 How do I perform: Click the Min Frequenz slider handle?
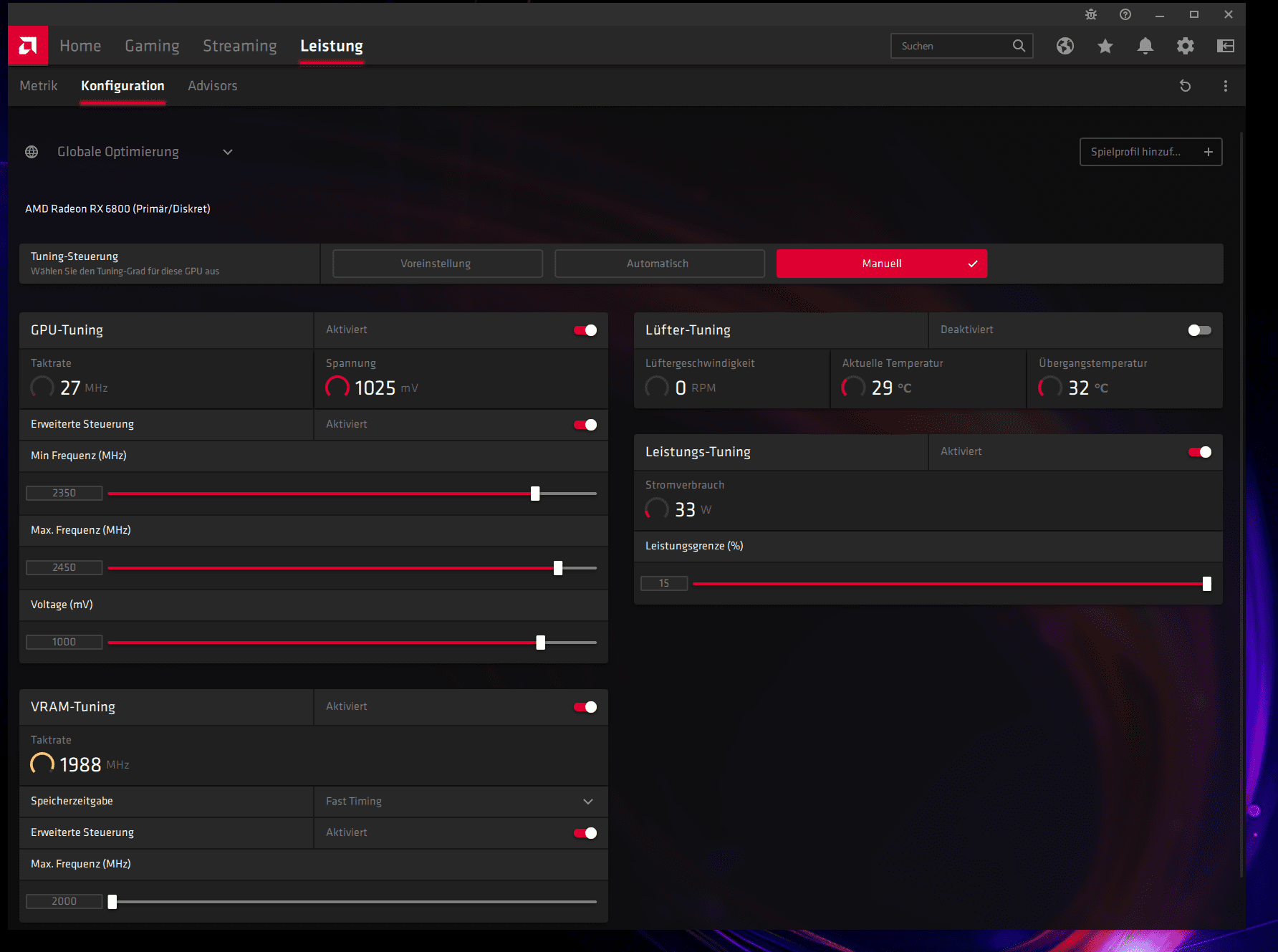535,494
